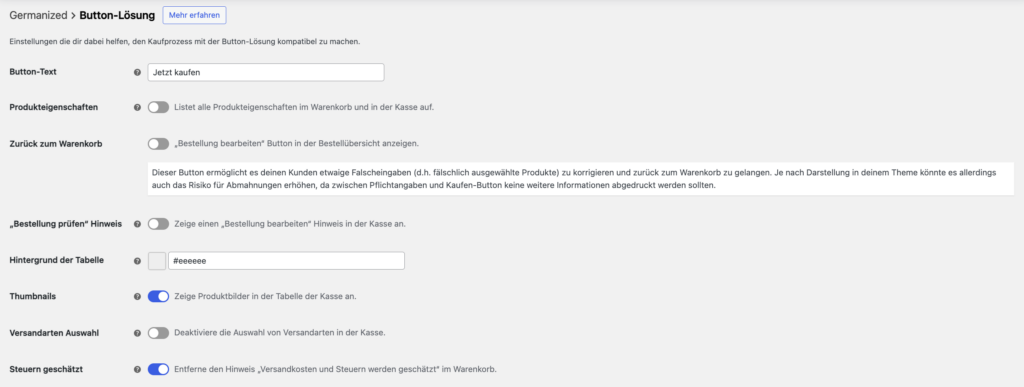Show help tooltip for Button-Text
This screenshot has height=387, width=1024.
click(137, 72)
